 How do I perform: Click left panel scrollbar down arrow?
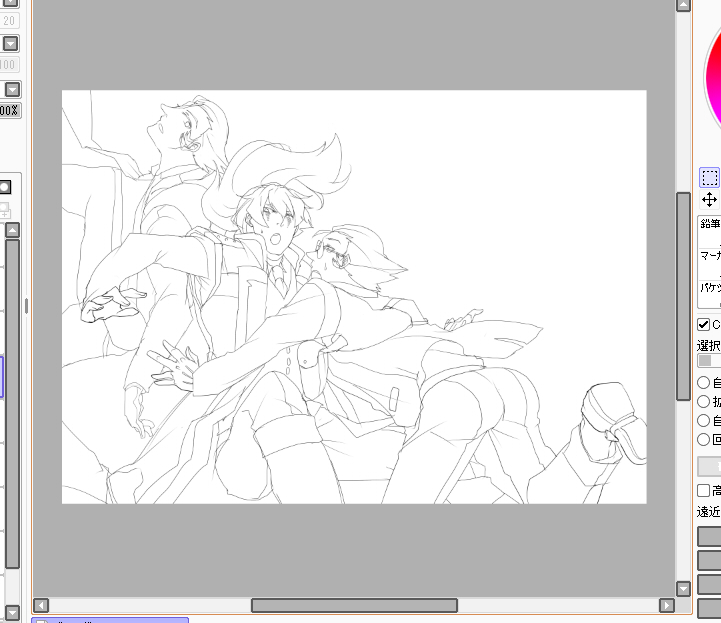12,612
